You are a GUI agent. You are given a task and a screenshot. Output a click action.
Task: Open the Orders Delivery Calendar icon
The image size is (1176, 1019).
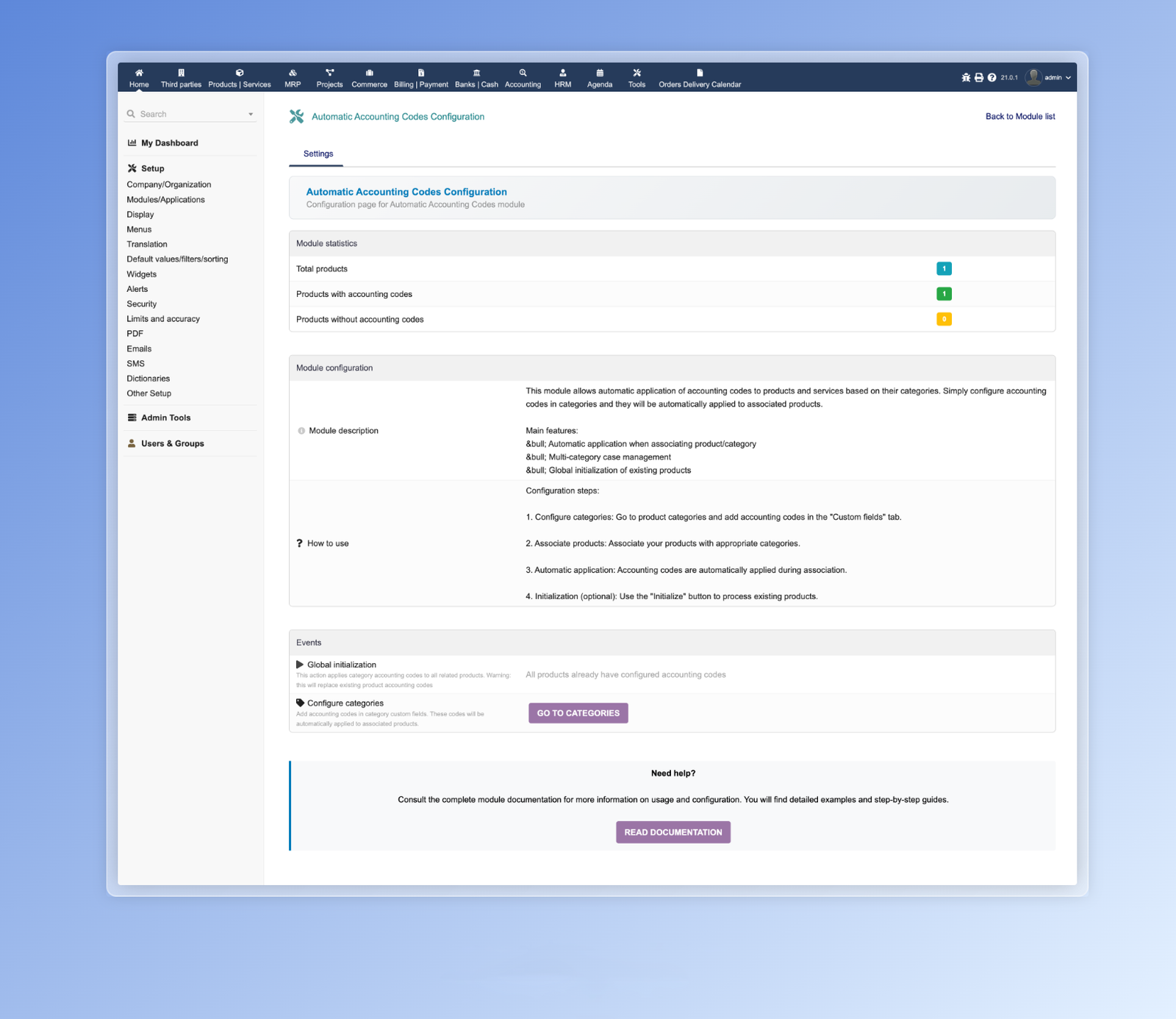click(700, 73)
